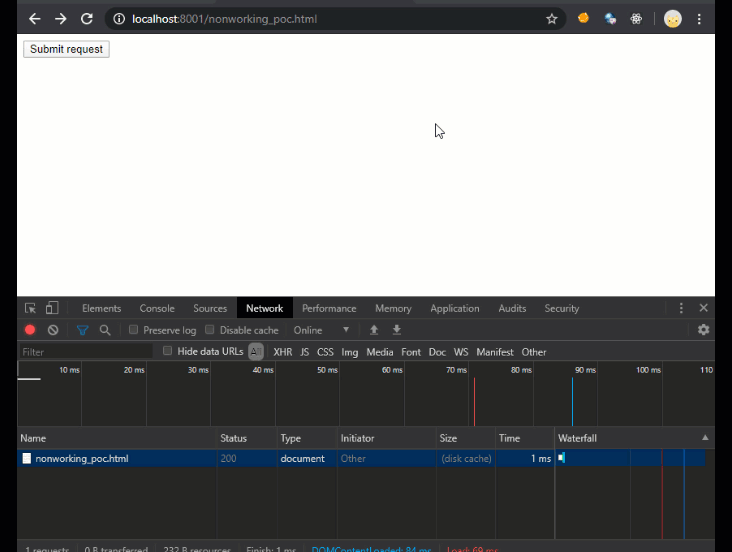Filter requests by Other
732x552 pixels.
(534, 352)
